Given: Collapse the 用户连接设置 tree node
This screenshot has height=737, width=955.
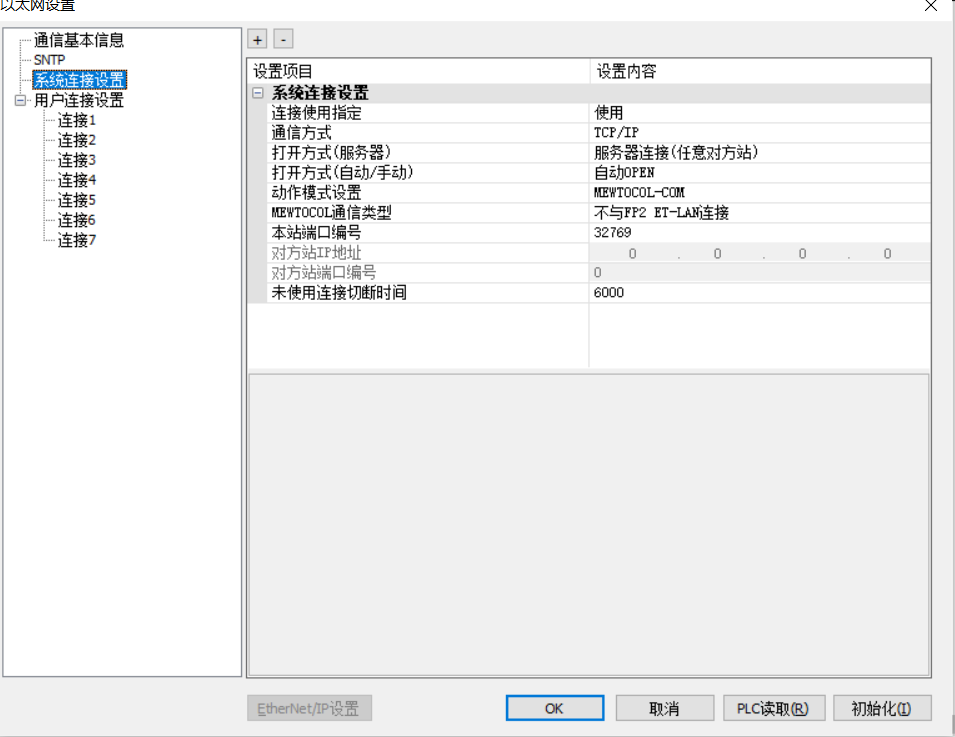Looking at the screenshot, I should click(20, 101).
